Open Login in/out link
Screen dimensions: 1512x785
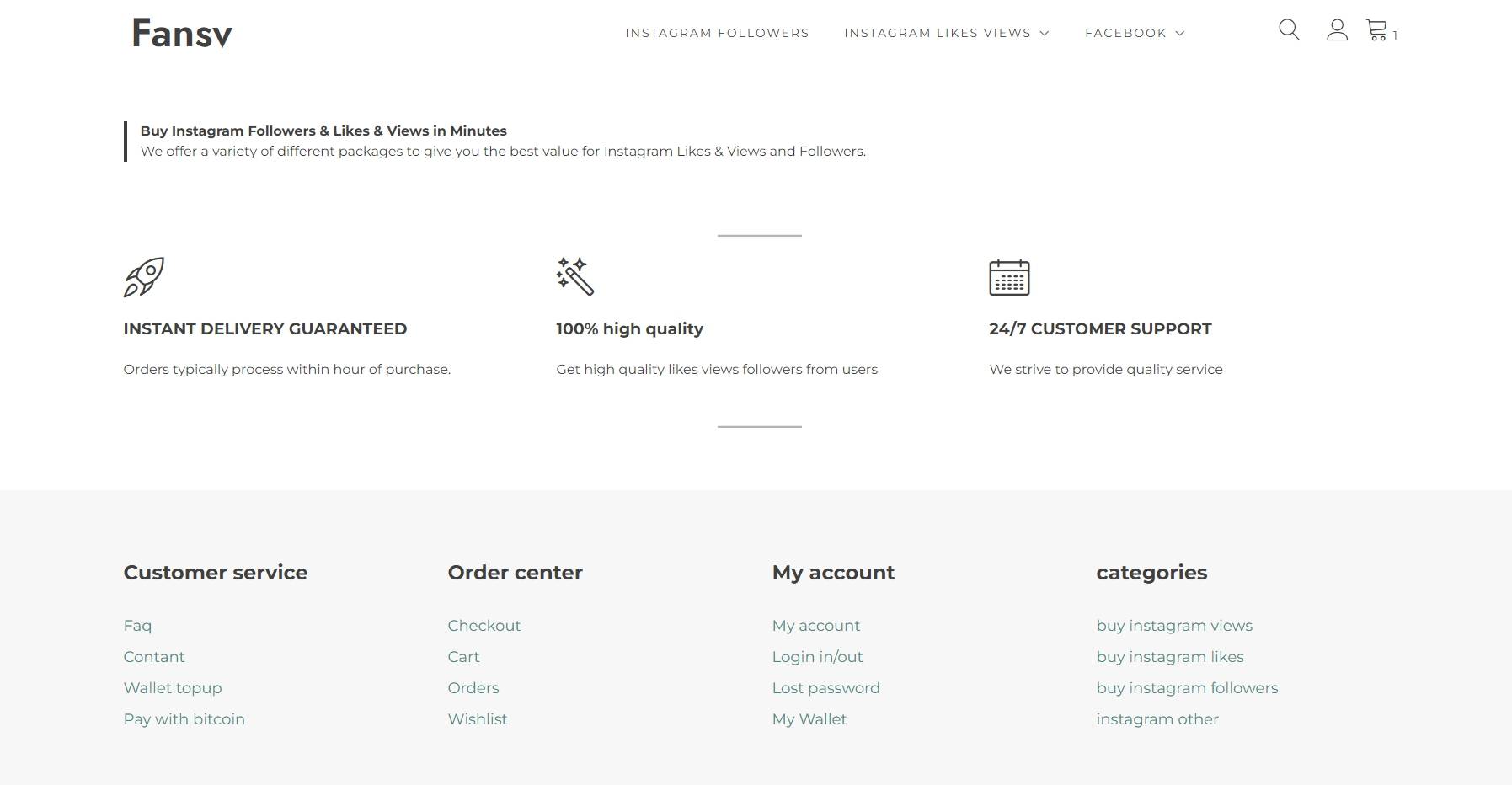[817, 657]
